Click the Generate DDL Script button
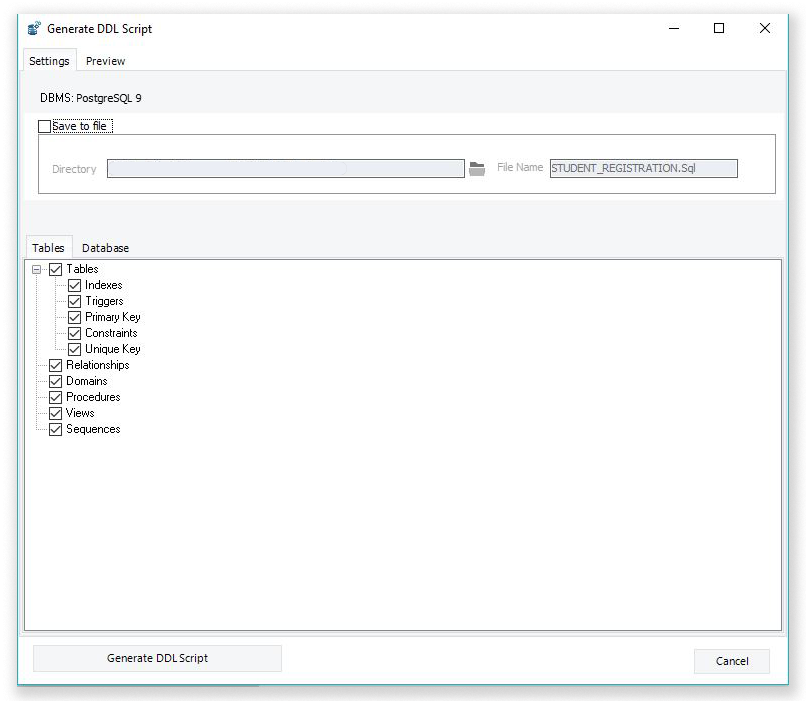Image resolution: width=806 pixels, height=701 pixels. (x=157, y=658)
